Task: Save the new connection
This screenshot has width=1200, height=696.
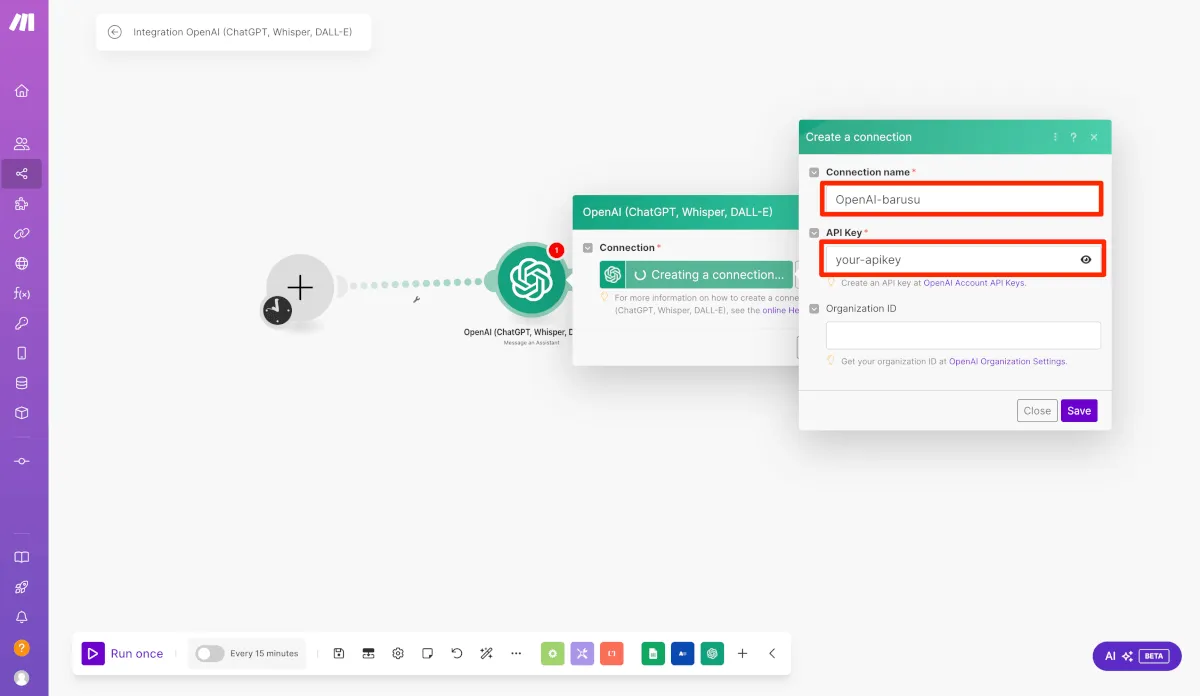Action: click(1079, 411)
